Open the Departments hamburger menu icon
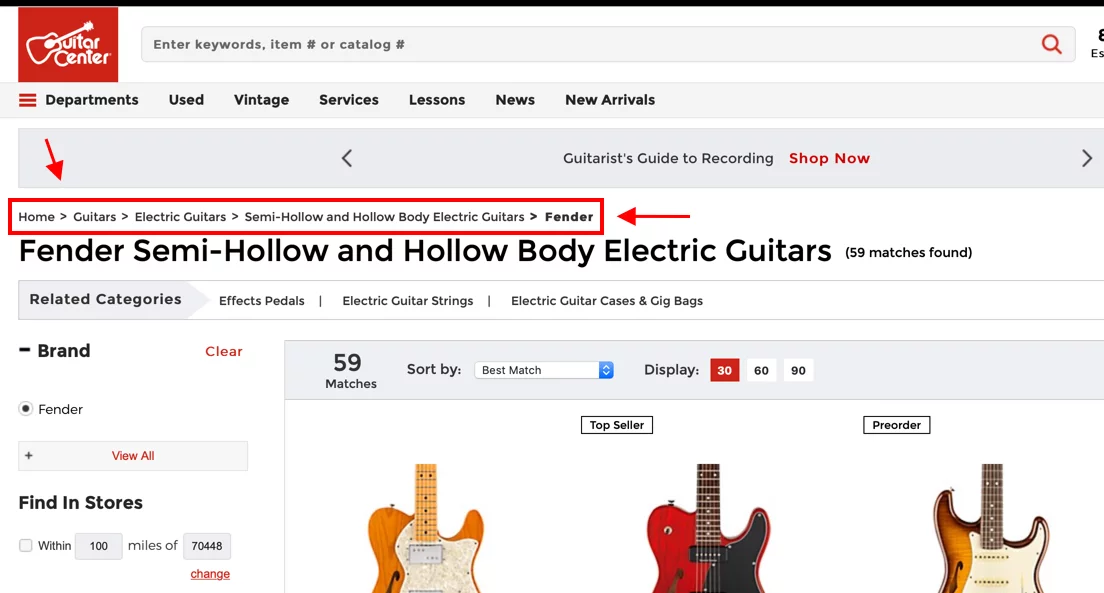Screen dimensions: 1104x593 28,100
